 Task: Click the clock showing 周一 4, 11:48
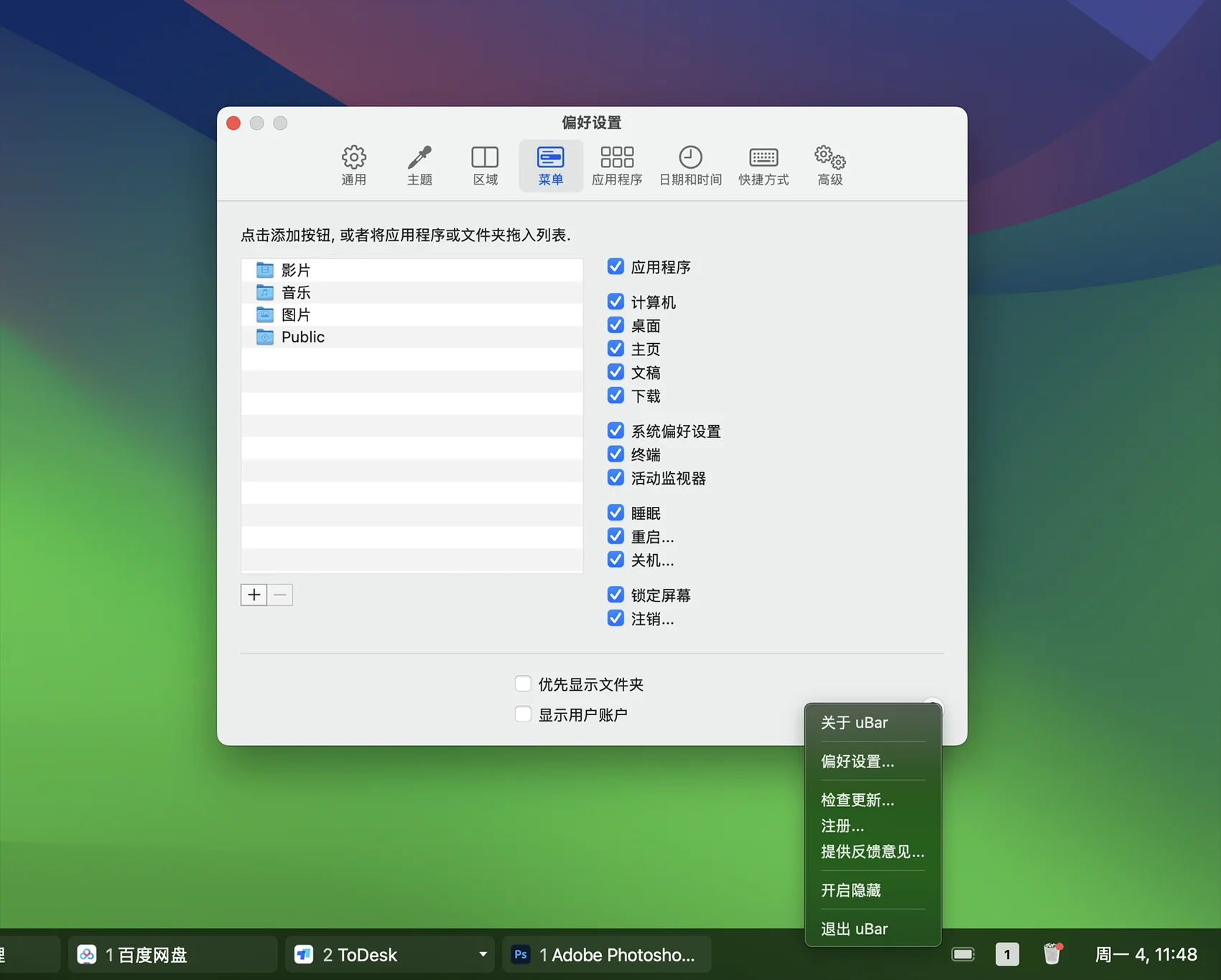tap(1146, 954)
